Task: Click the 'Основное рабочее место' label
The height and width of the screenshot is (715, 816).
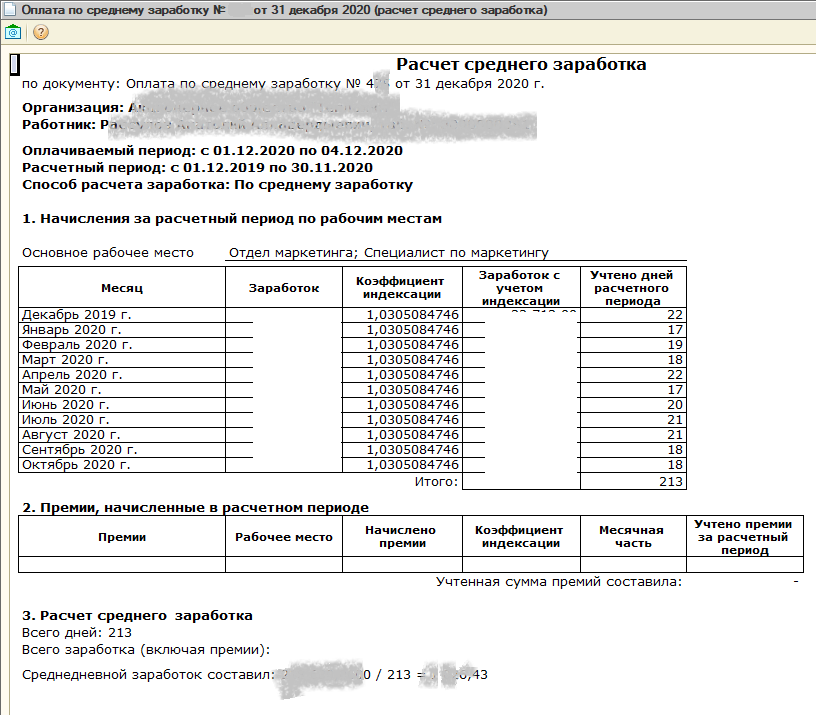Action: [108, 253]
